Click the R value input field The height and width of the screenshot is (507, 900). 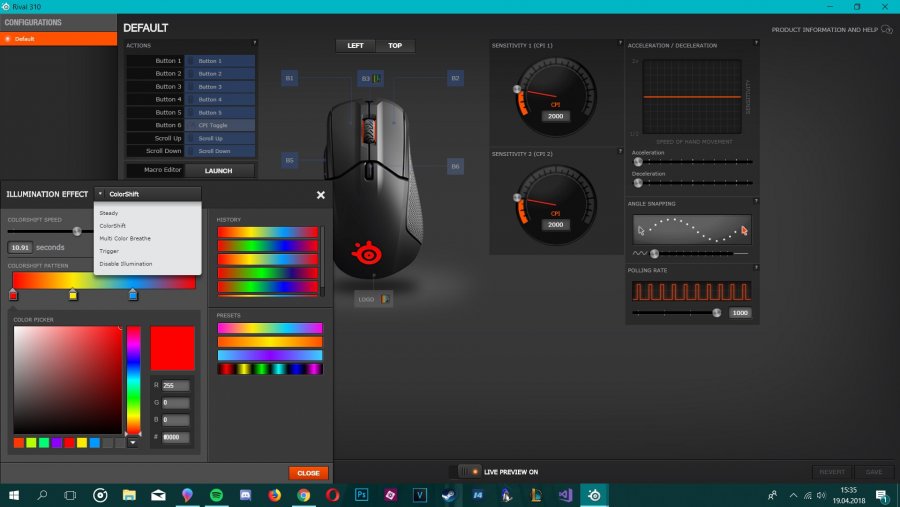tap(176, 386)
